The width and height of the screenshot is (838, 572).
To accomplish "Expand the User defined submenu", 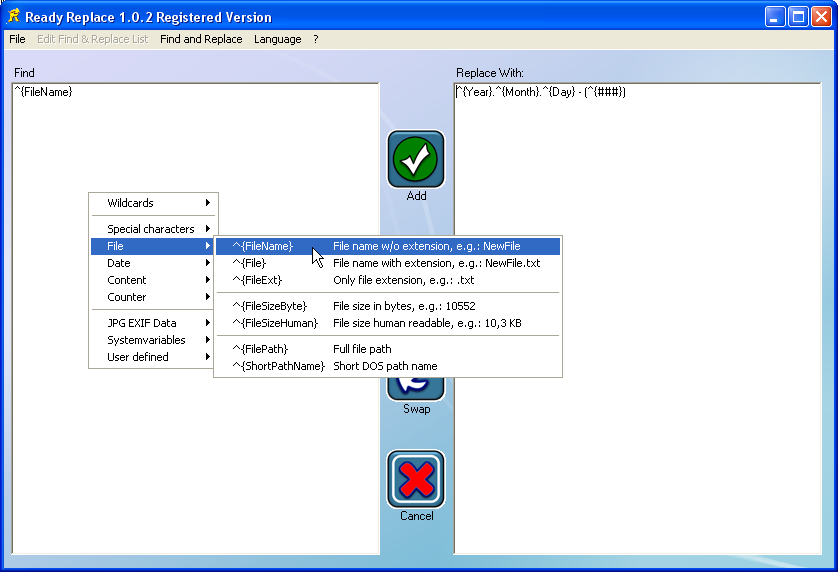I will tap(154, 357).
